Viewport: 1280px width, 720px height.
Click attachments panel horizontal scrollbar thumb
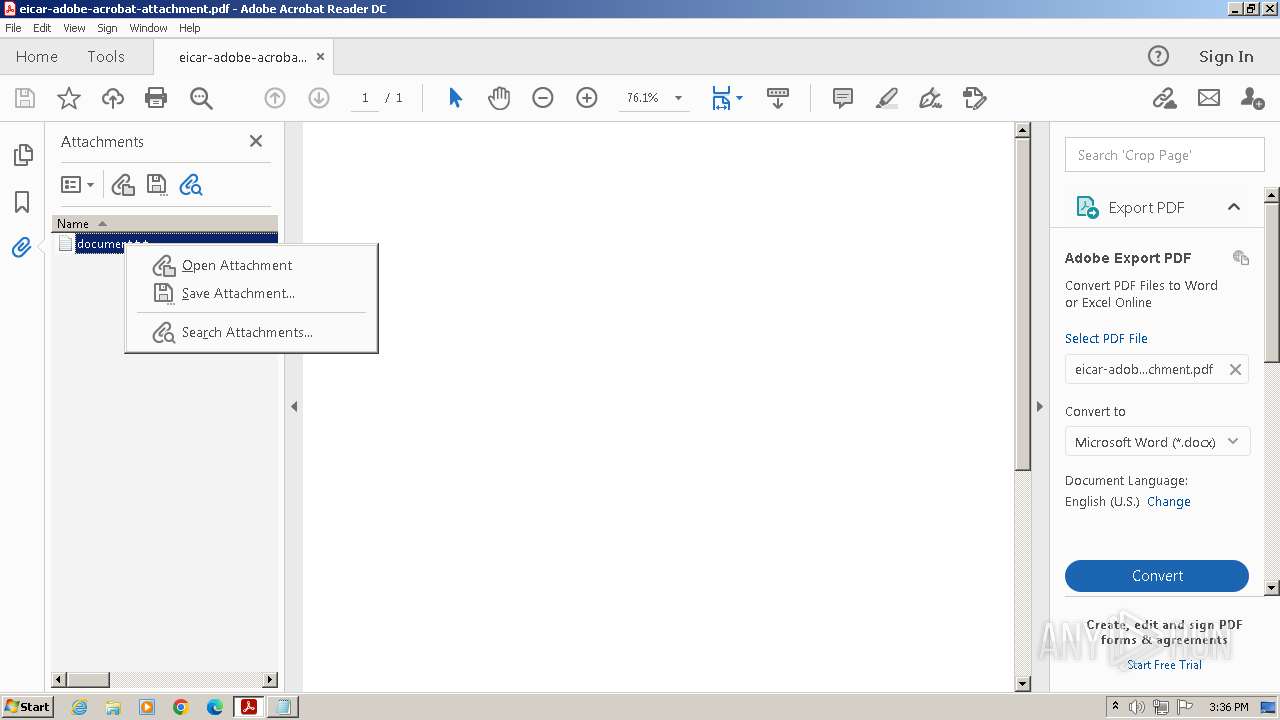[87, 680]
